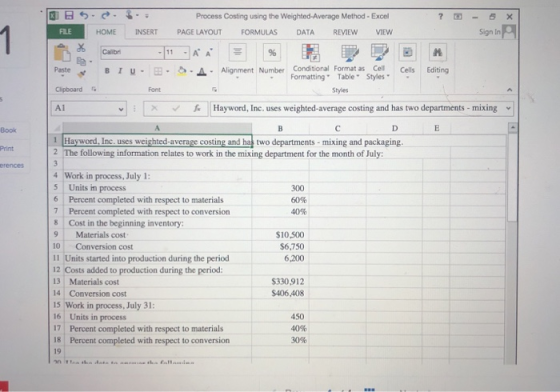Toggle Bold formatting
Image resolution: width=560 pixels, height=392 pixels.
click(x=107, y=71)
